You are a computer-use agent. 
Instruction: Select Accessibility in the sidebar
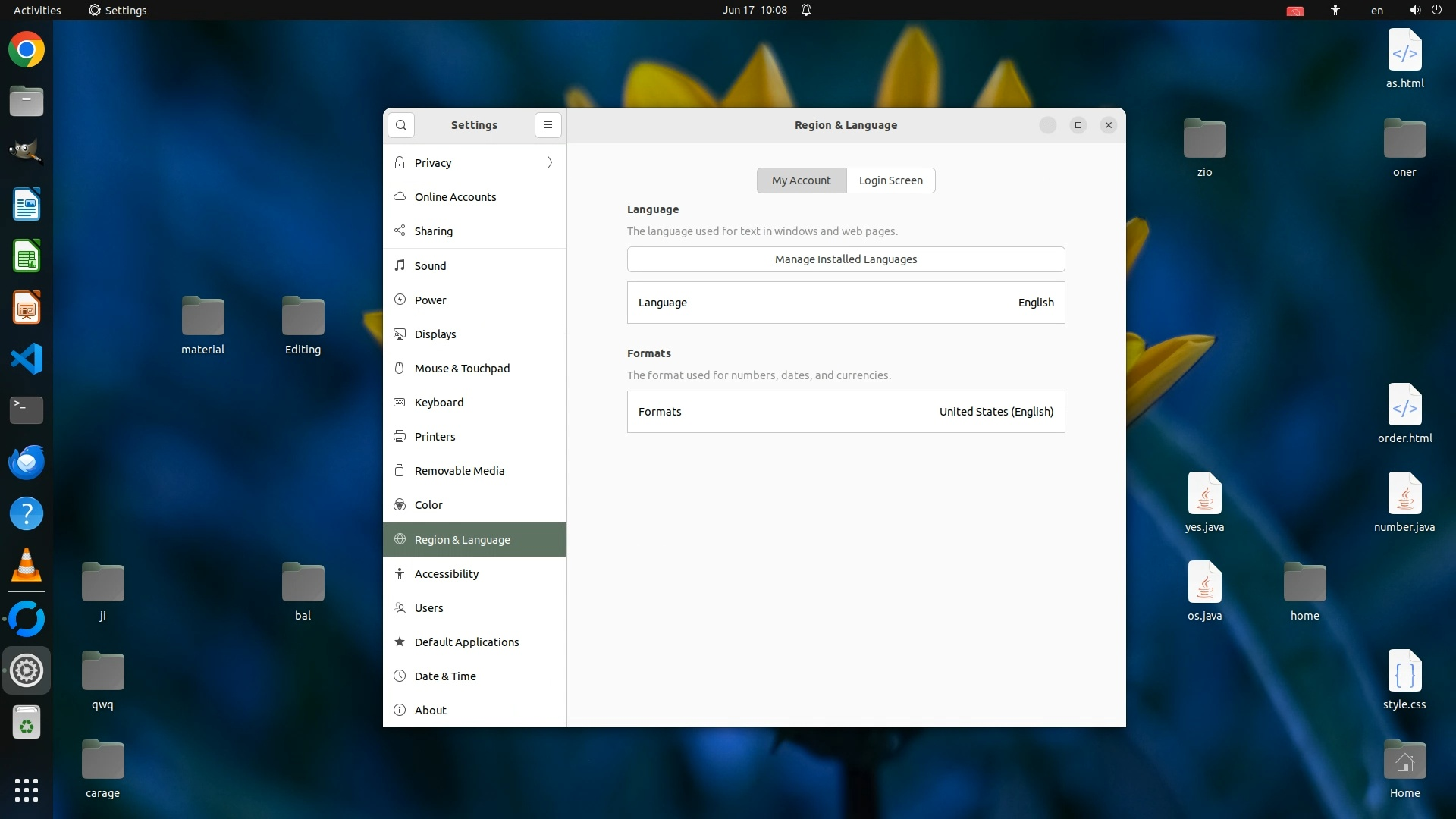446,574
